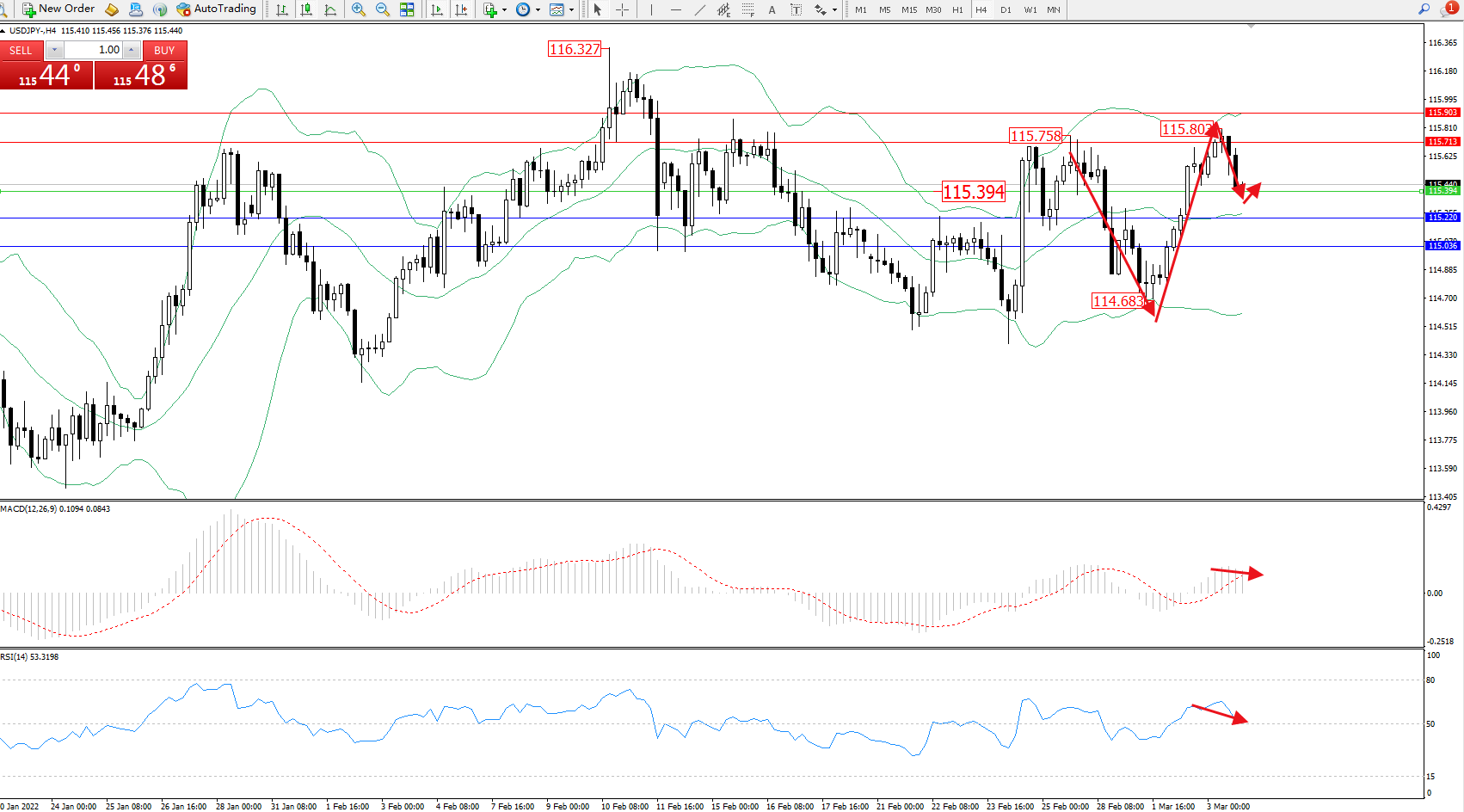Open the search magnifier in the toolbar
This screenshot has width=1464, height=812.
[1424, 9]
